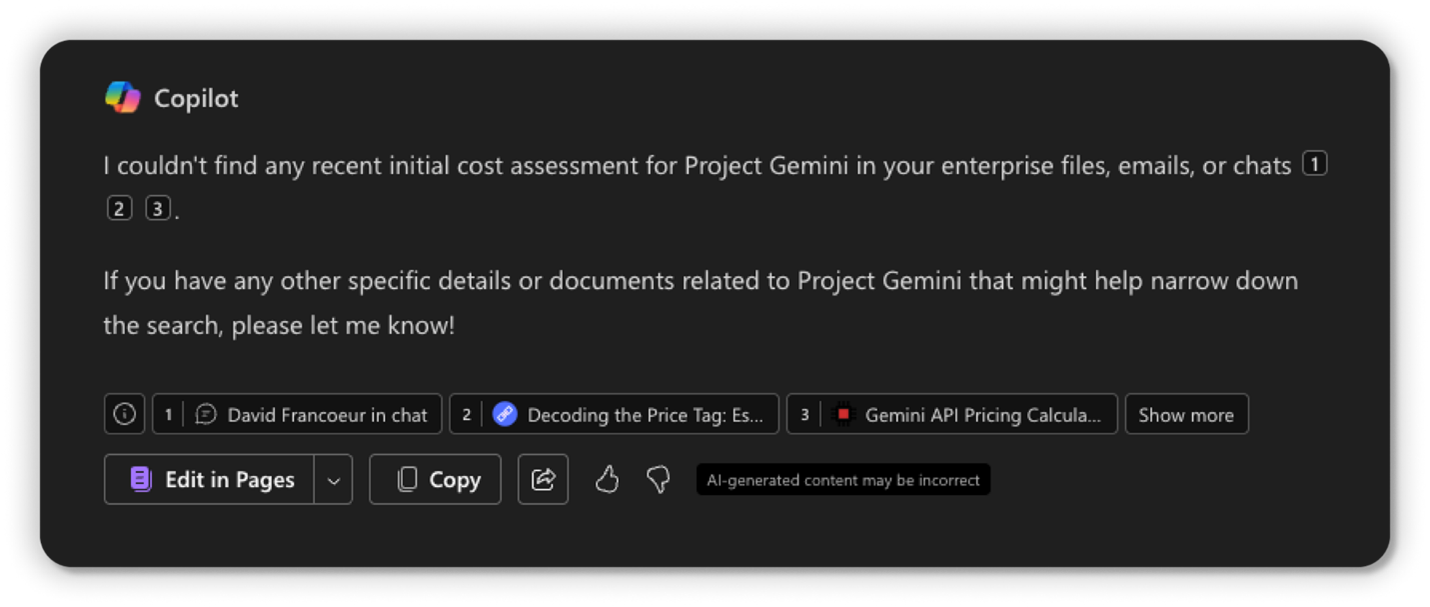Click the share response icon
This screenshot has height=607, width=1430.
pyautogui.click(x=543, y=479)
